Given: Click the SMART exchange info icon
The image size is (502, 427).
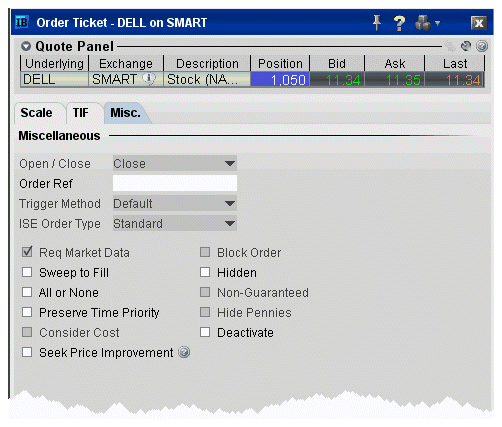Looking at the screenshot, I should point(149,79).
